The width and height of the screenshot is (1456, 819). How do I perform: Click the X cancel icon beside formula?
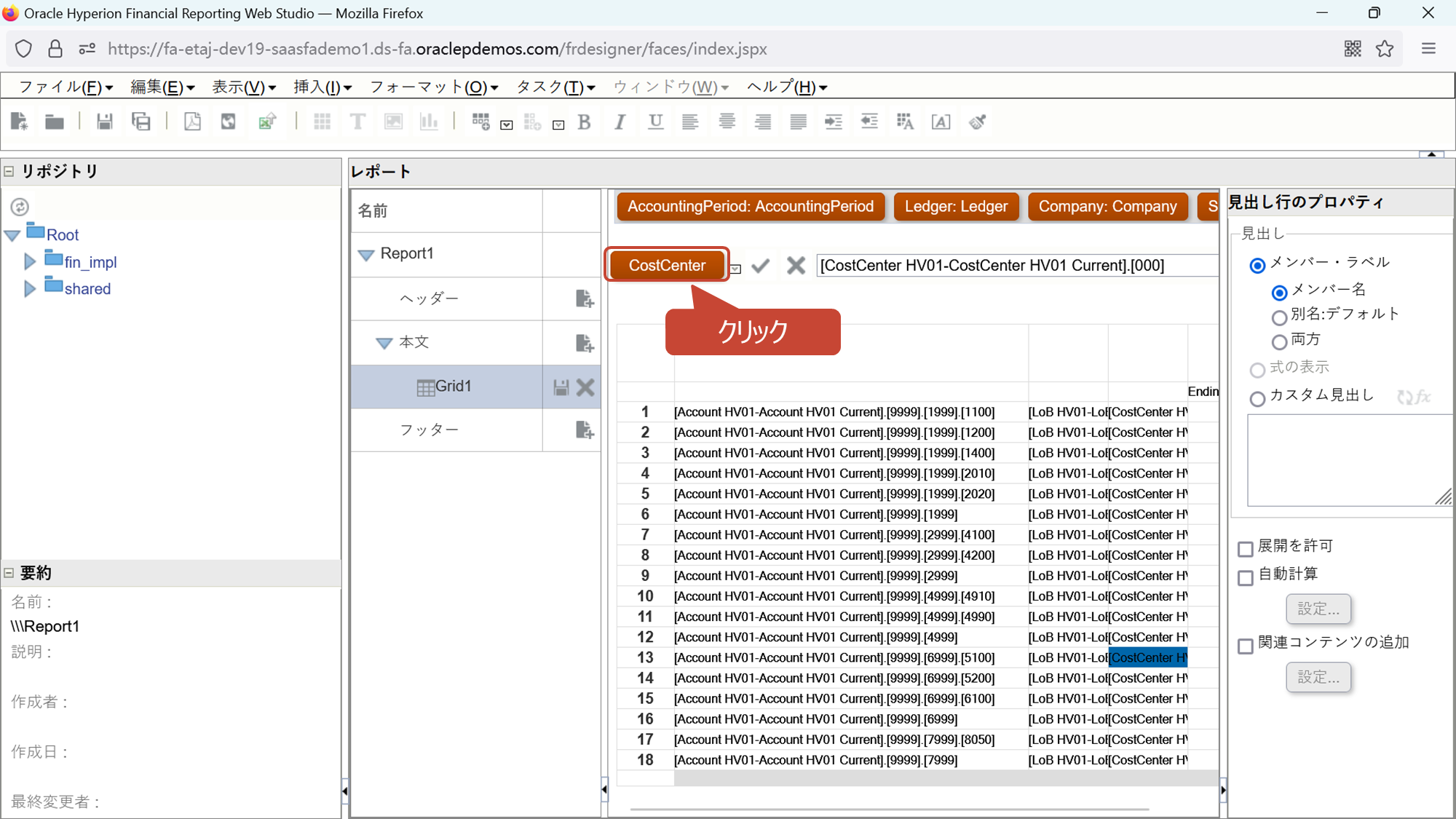click(x=796, y=266)
